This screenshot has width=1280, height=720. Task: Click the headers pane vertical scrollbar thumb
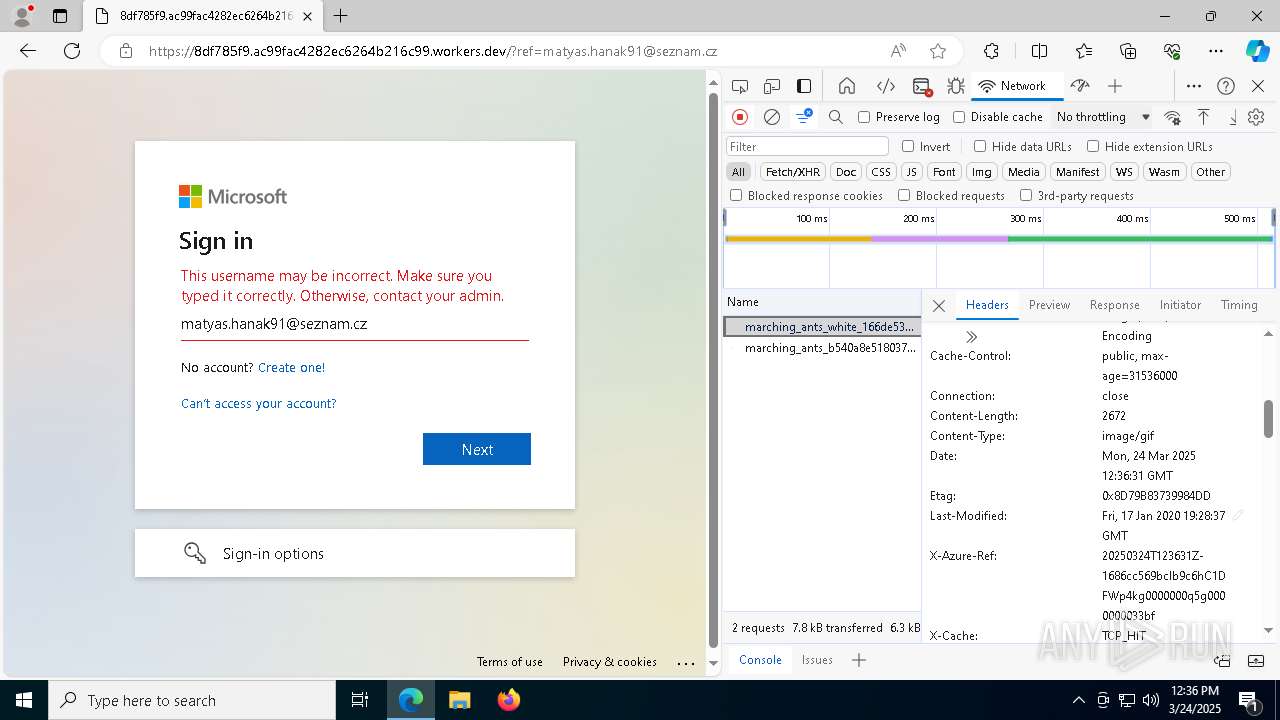[x=1268, y=419]
